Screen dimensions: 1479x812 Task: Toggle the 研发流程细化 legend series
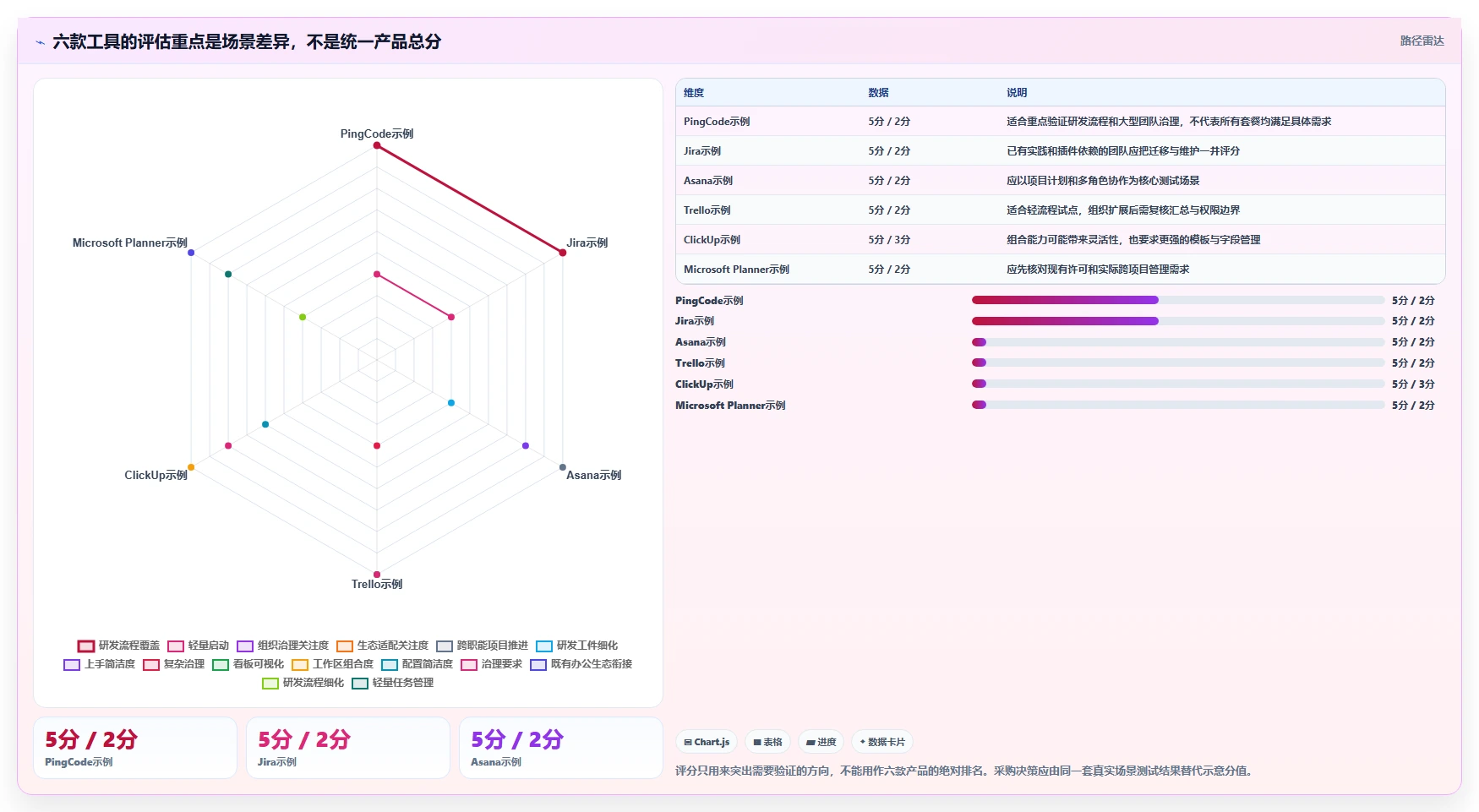[303, 683]
